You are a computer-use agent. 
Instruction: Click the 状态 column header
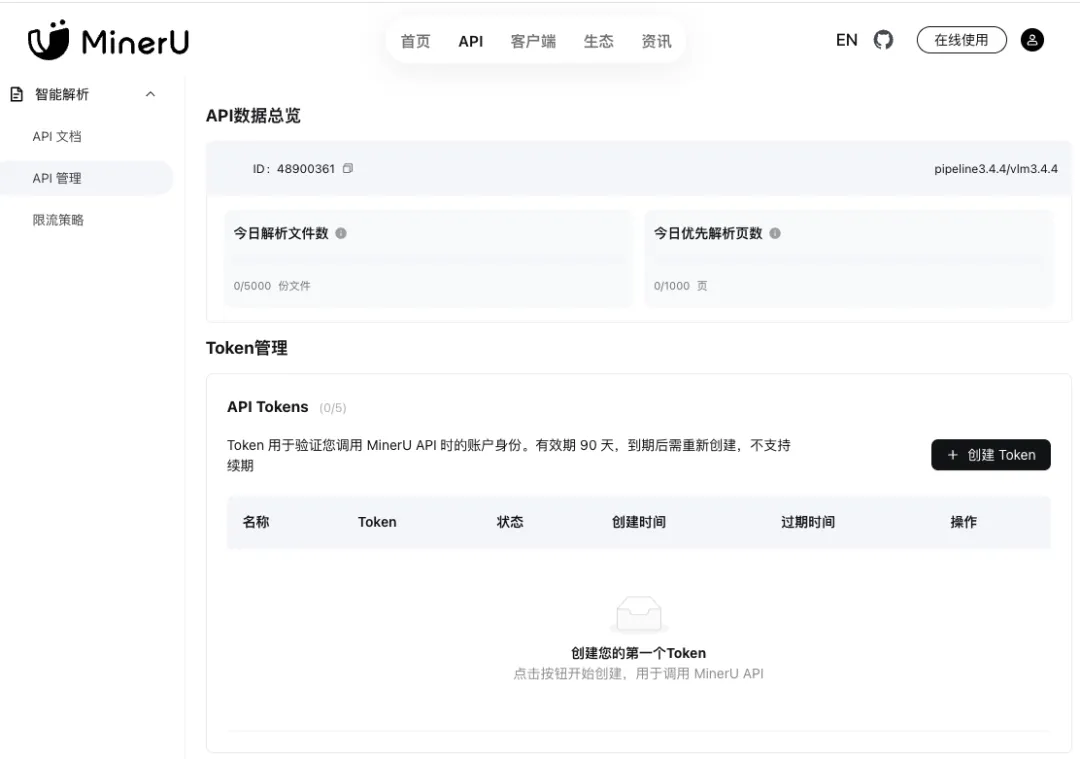[510, 522]
